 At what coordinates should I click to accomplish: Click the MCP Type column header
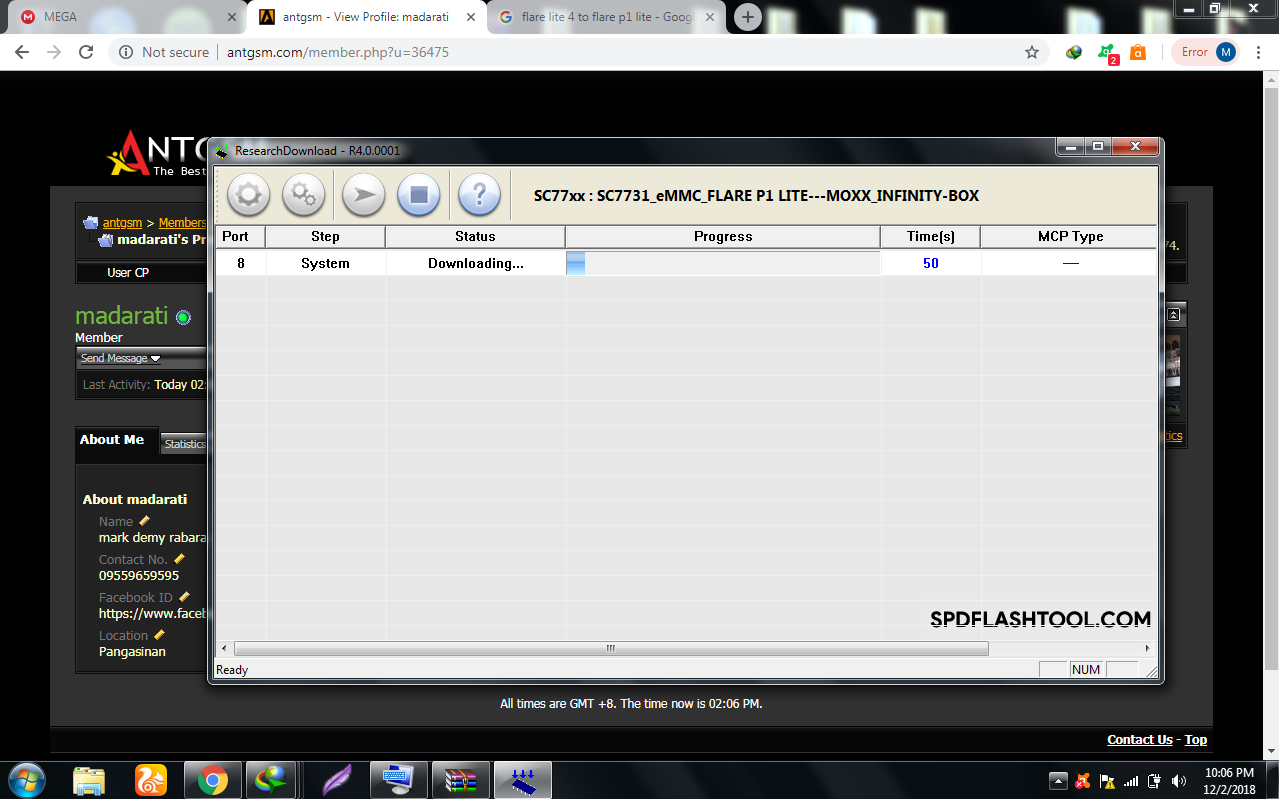point(1069,237)
